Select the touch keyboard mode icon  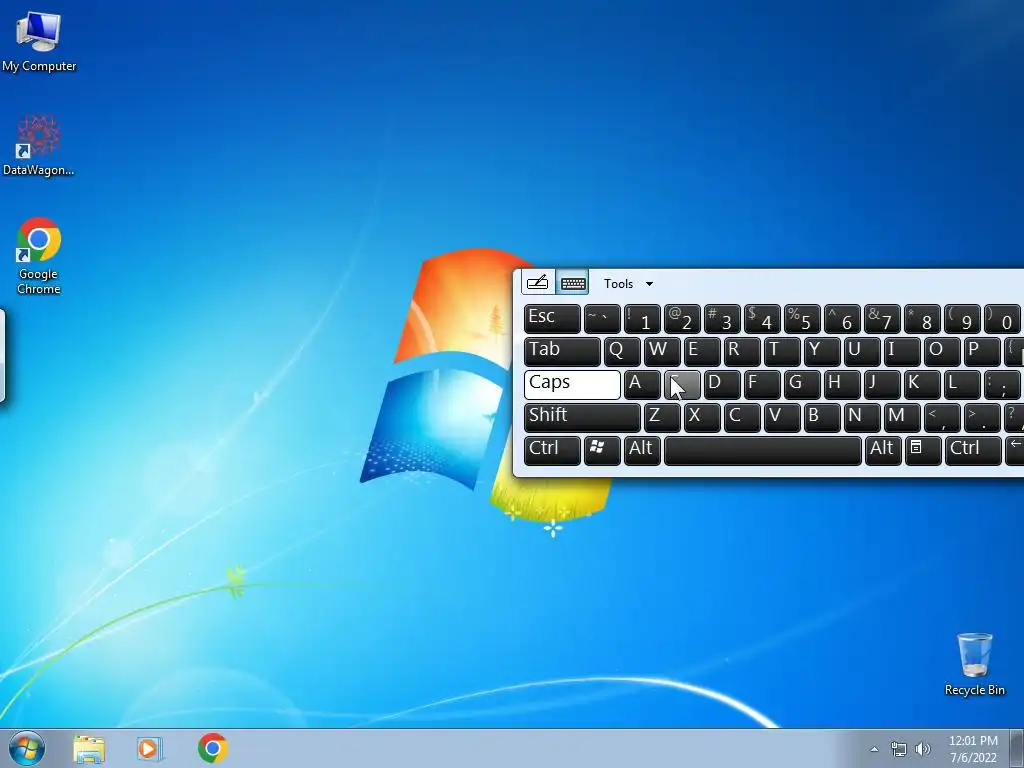[x=573, y=283]
